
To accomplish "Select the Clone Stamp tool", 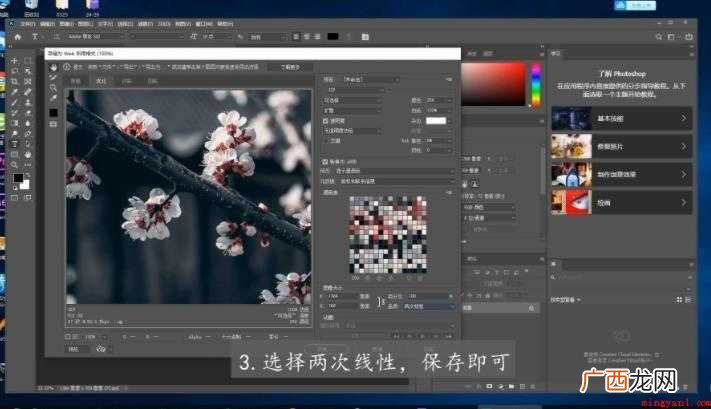I will 28,102.
